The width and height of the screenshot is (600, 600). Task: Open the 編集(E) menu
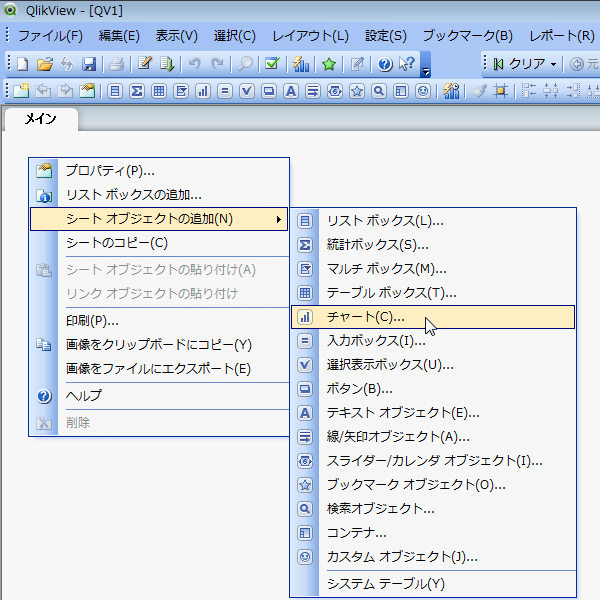click(x=119, y=36)
